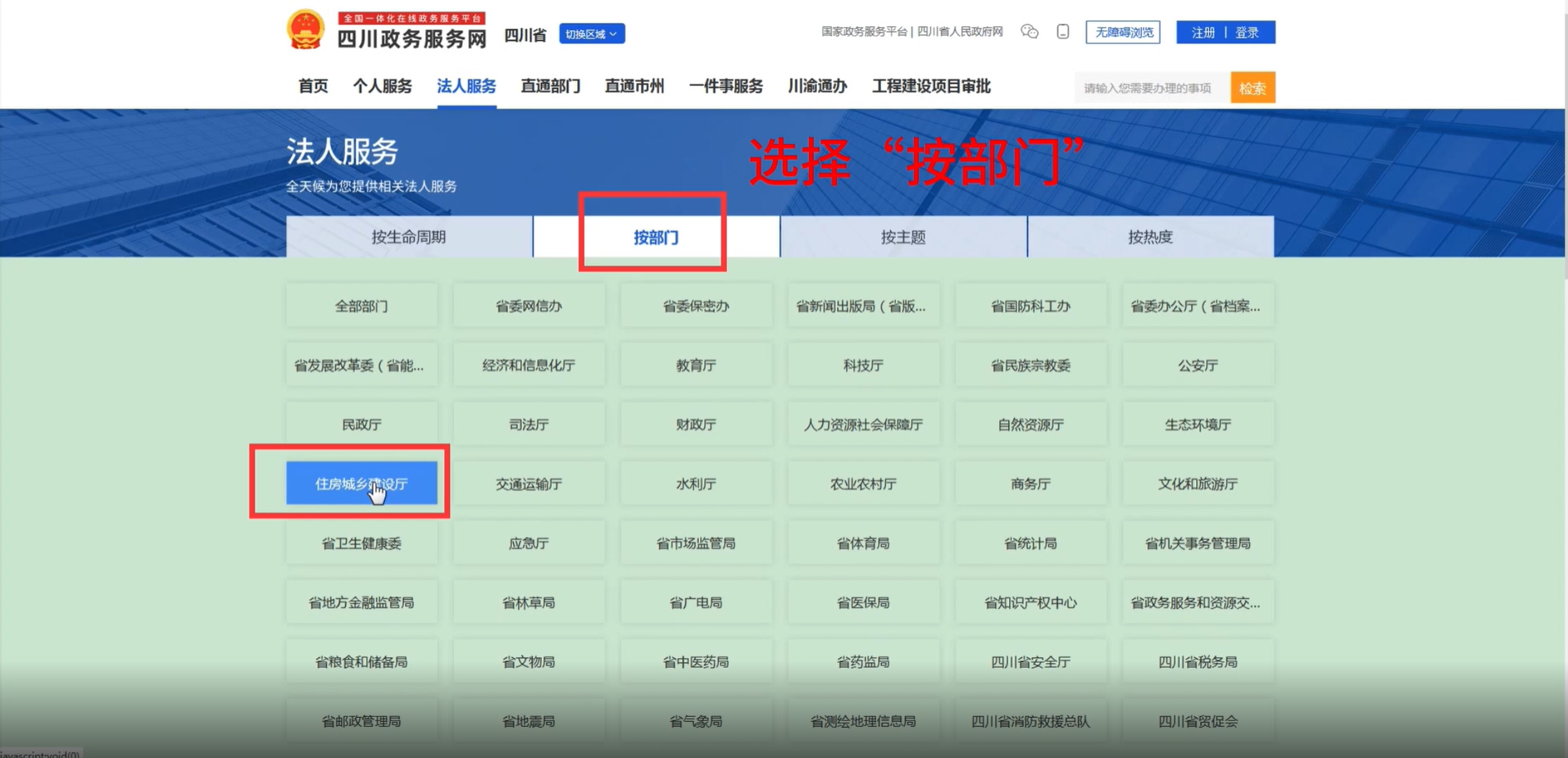This screenshot has width=1568, height=758.
Task: Open 川渝通办 menu item
Action: tap(817, 86)
